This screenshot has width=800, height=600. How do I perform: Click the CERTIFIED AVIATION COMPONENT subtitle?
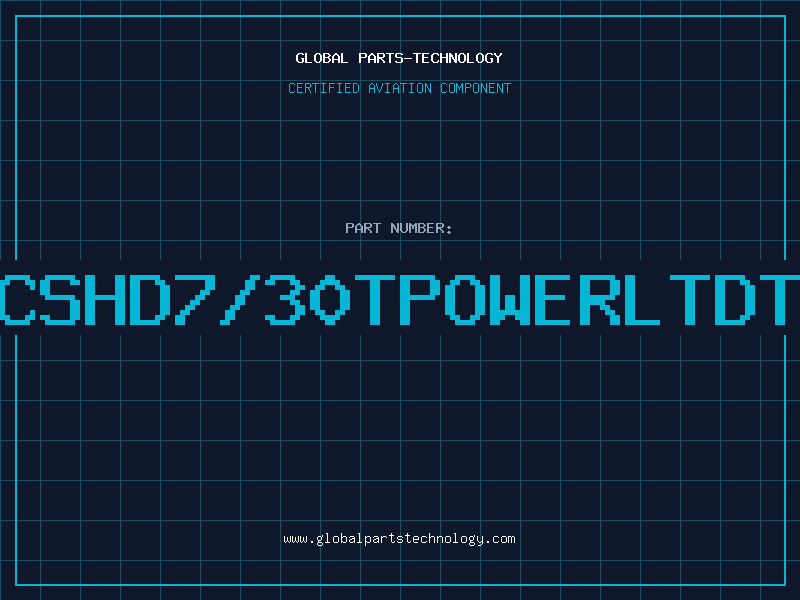(x=399, y=88)
